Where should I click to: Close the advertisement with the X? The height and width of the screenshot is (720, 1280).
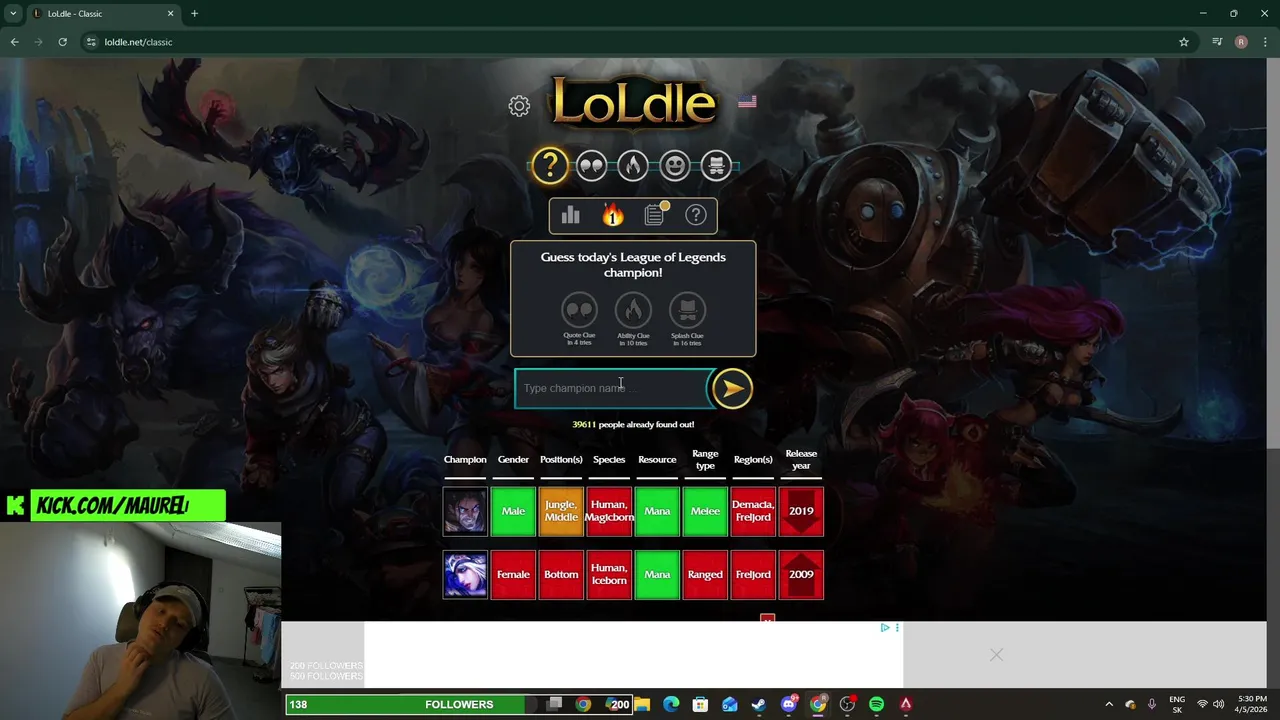click(x=996, y=655)
